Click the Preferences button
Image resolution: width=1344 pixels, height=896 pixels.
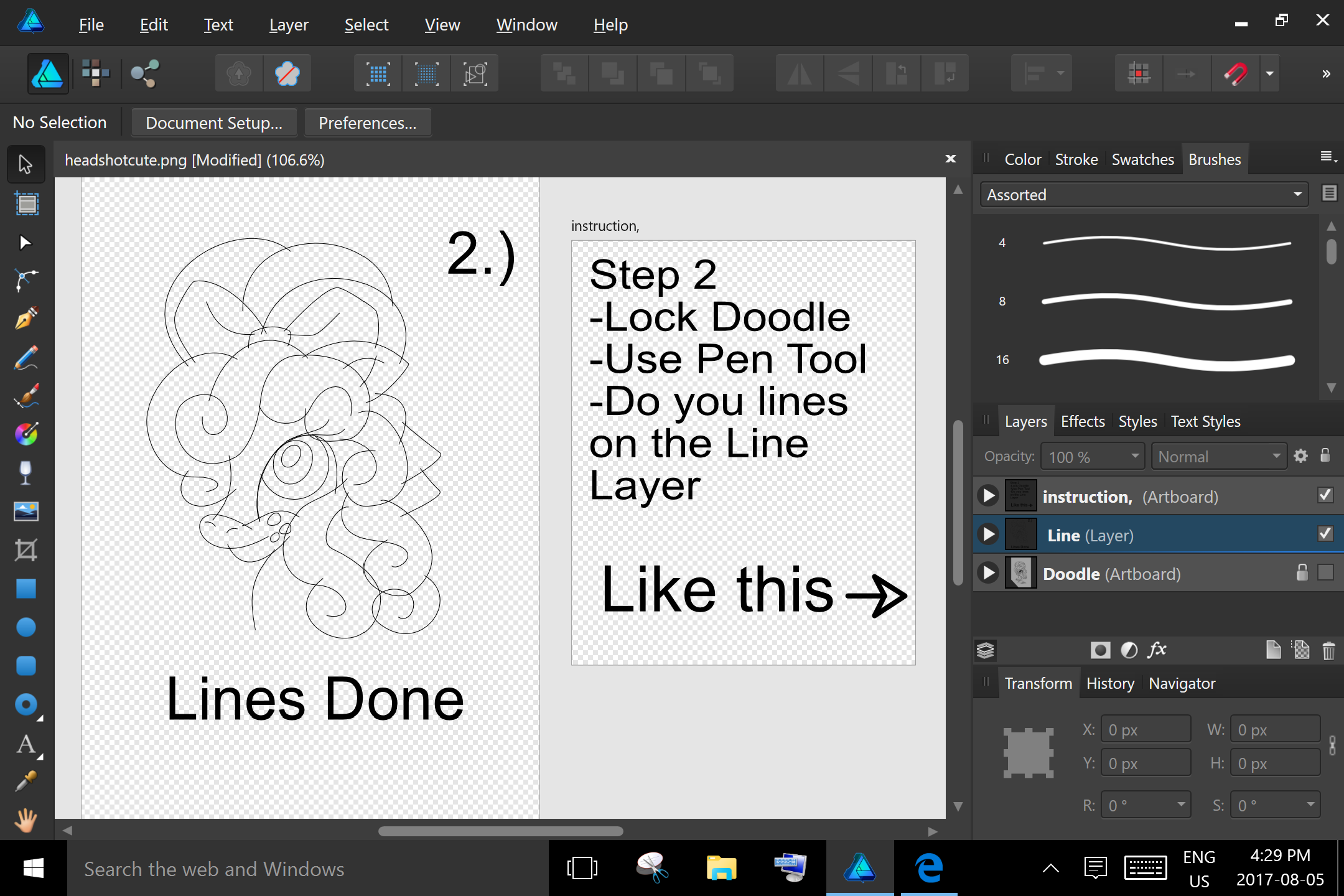tap(368, 123)
